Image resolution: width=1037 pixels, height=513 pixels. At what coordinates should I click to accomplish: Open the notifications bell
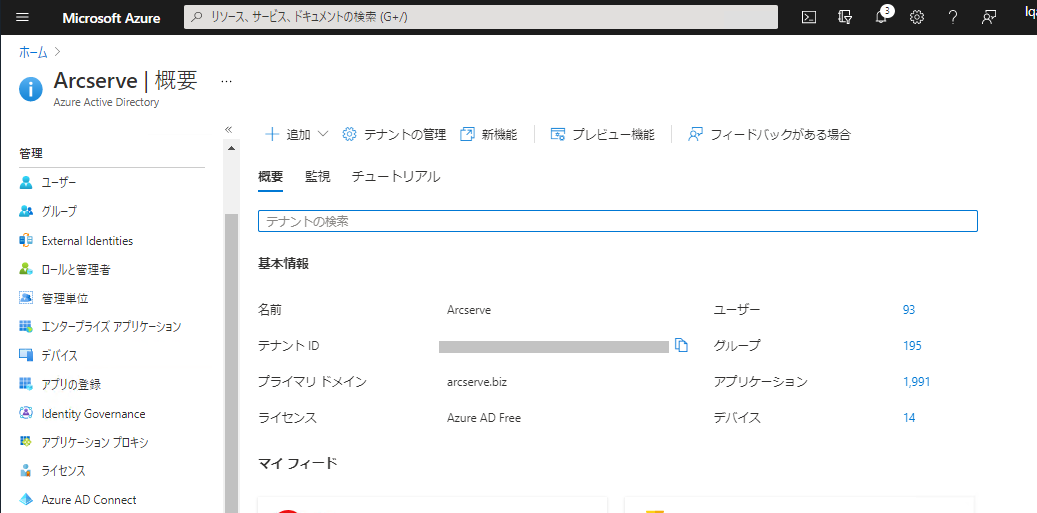[x=882, y=17]
